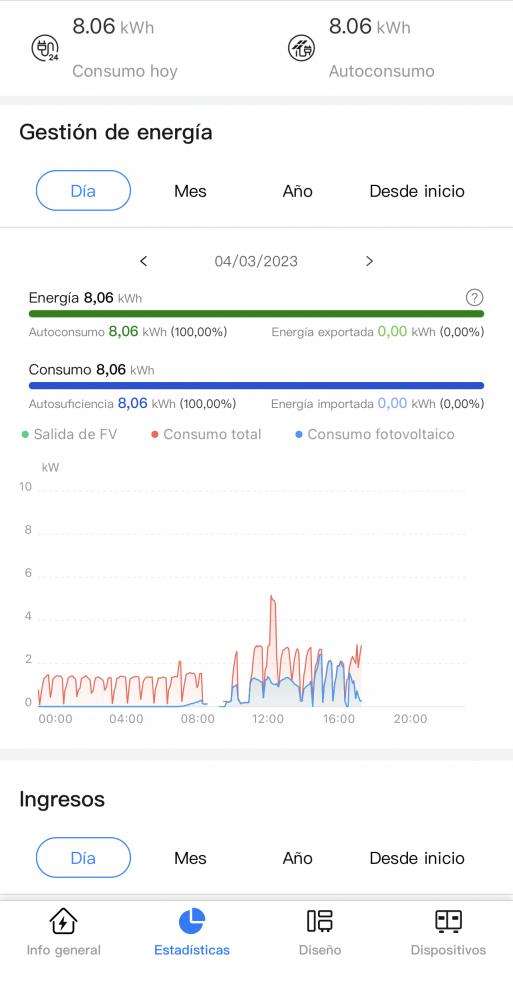Open date picker for 04/03/2023
Image resolution: width=513 pixels, height=1000 pixels.
pos(256,261)
